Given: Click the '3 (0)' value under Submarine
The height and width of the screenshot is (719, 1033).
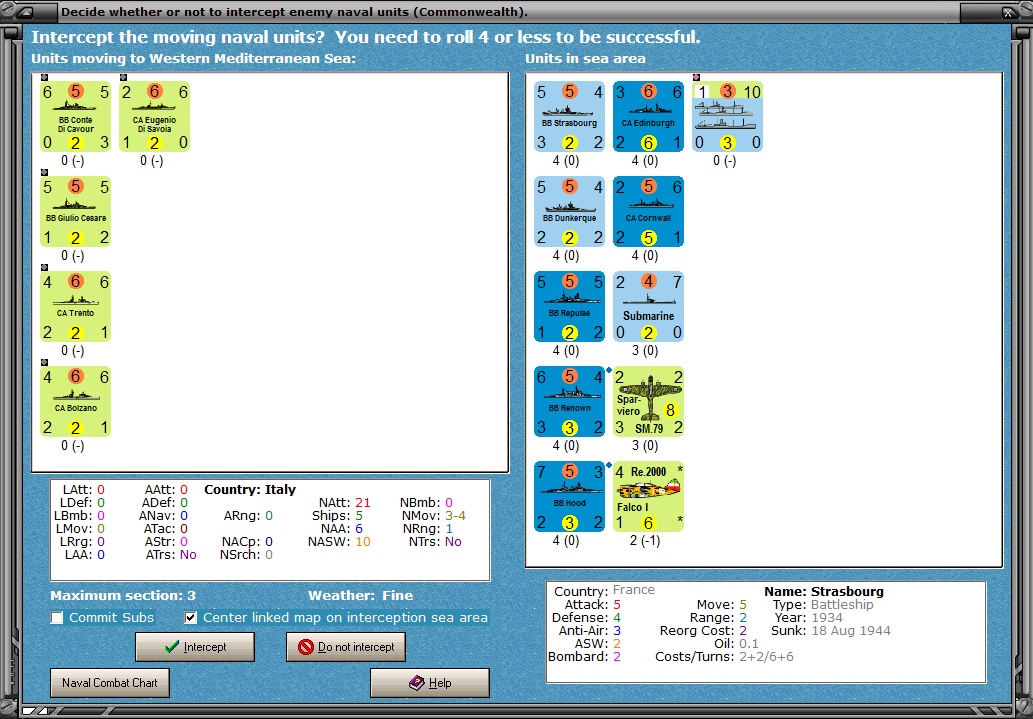Looking at the screenshot, I should tap(644, 351).
